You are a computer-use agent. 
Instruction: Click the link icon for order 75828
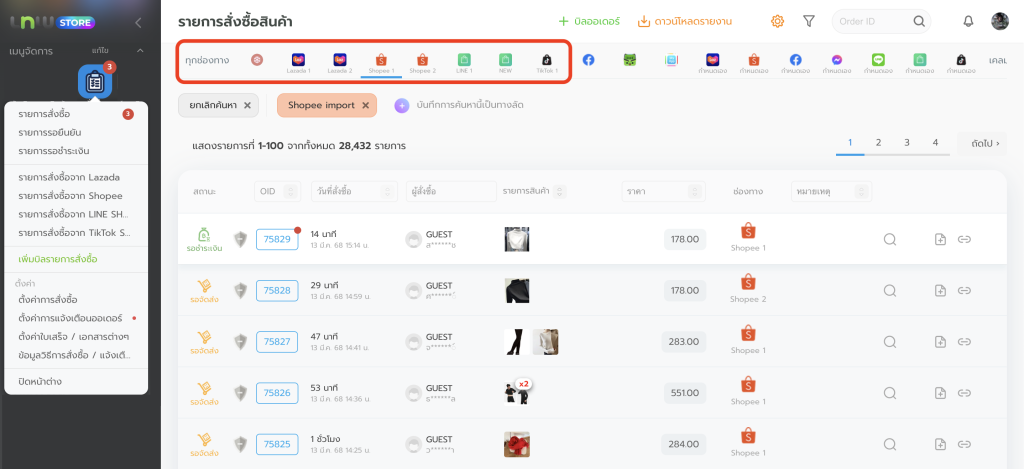pos(964,290)
